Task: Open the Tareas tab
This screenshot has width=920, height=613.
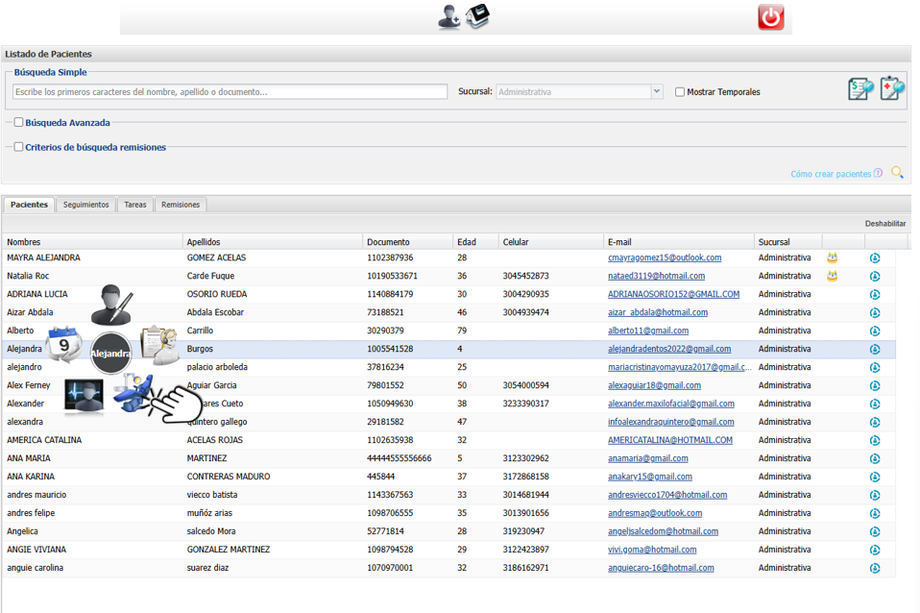Action: click(135, 205)
